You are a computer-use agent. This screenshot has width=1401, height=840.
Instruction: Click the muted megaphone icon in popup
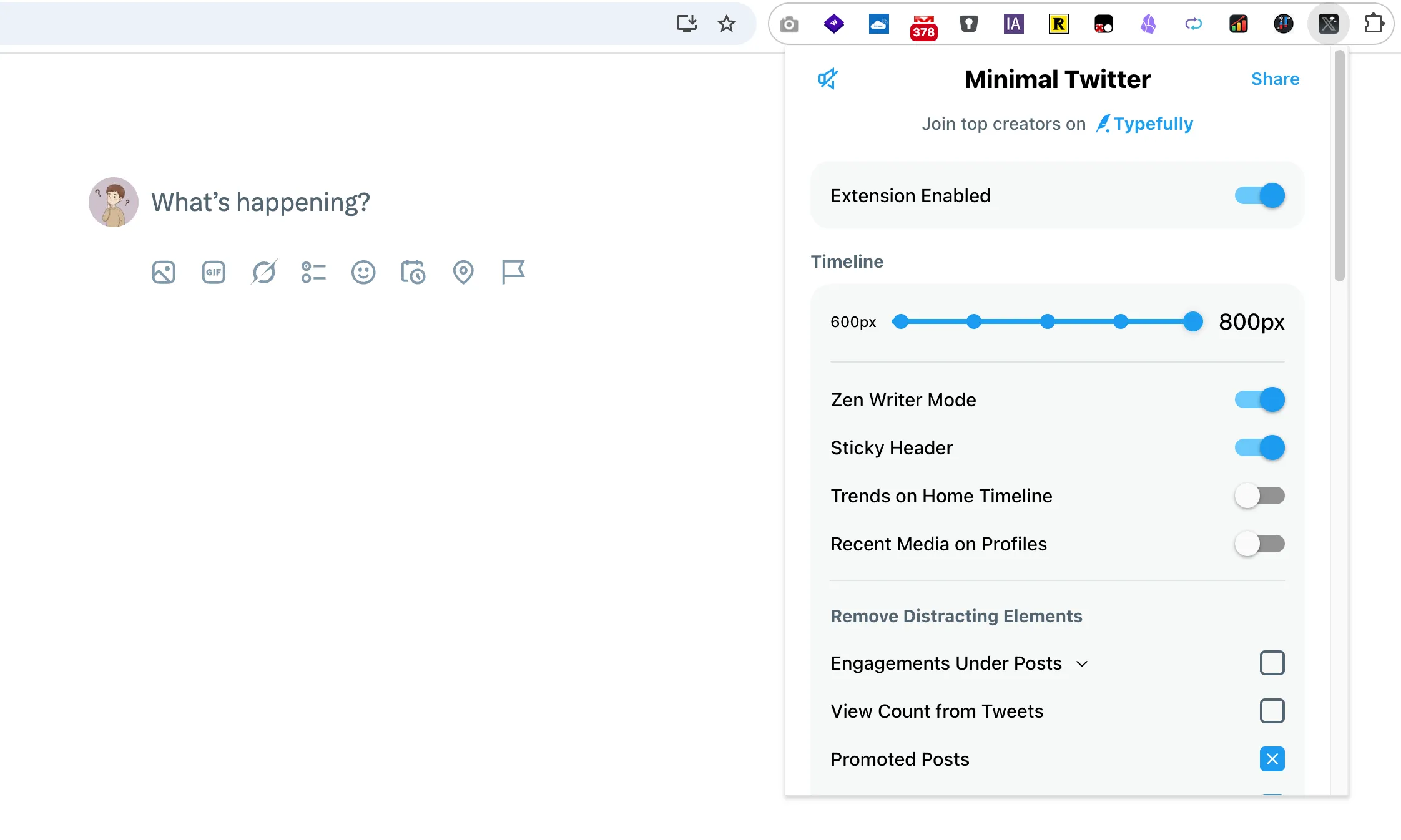[x=828, y=79]
